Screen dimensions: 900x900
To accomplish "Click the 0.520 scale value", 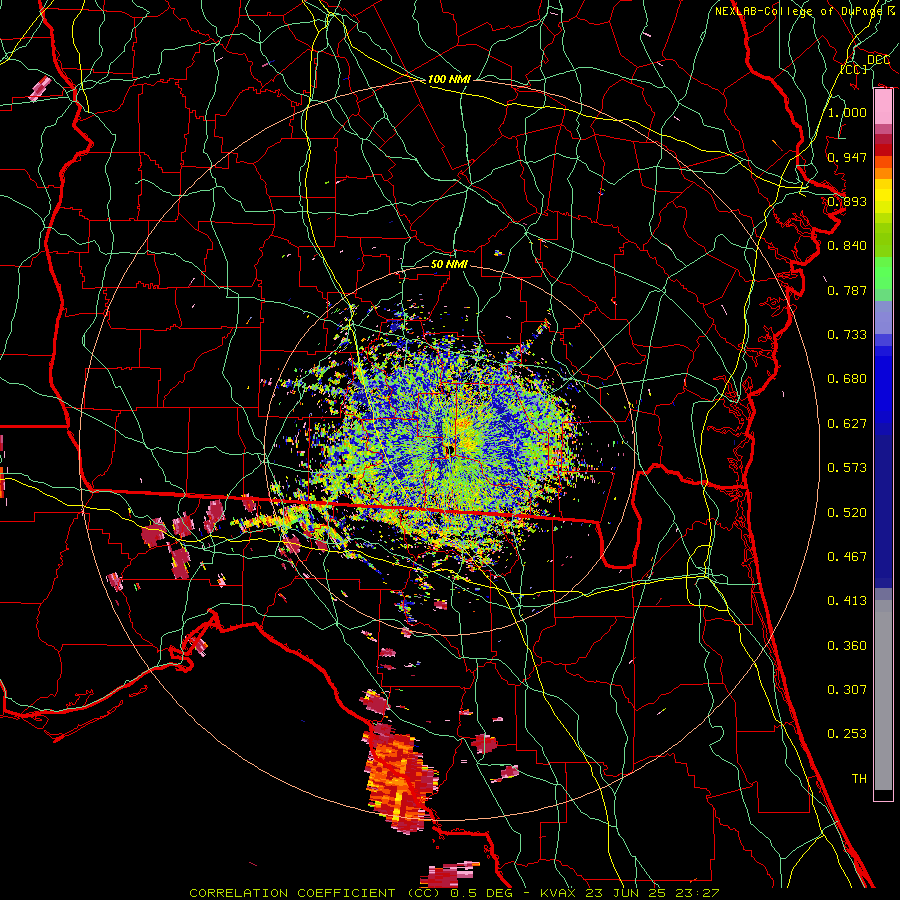I will click(x=847, y=513).
